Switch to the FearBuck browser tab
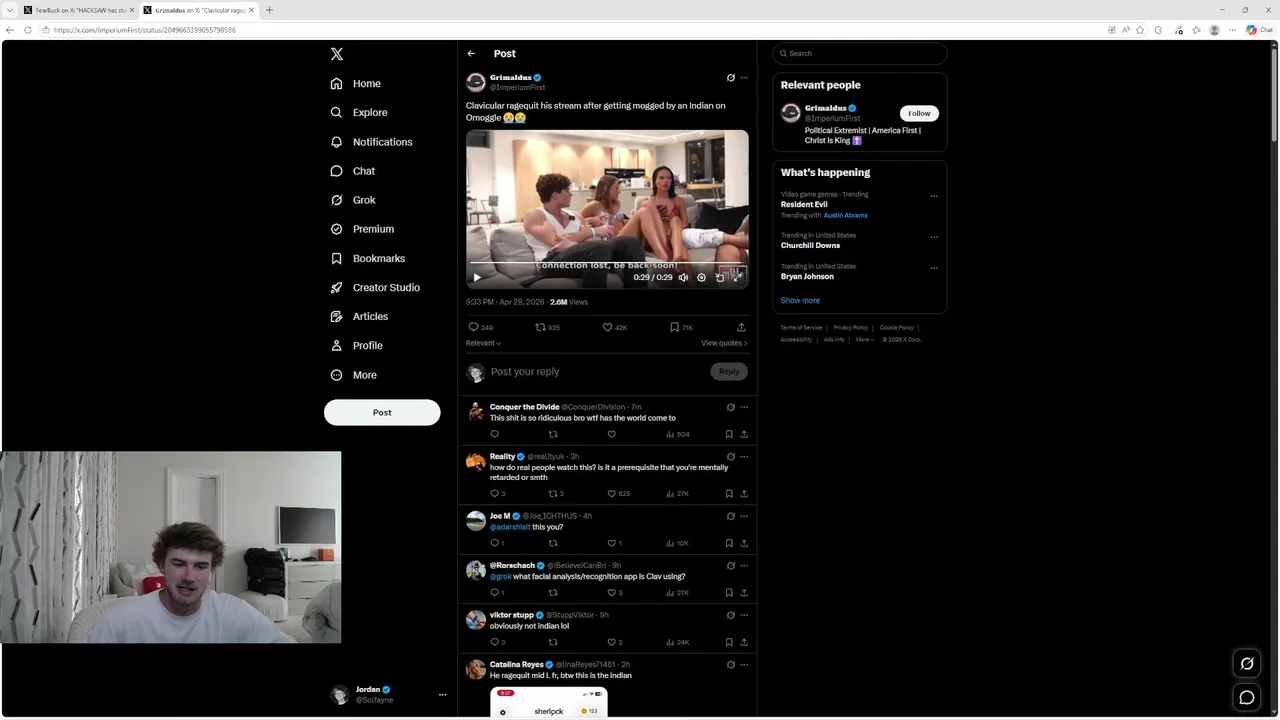Image resolution: width=1280 pixels, height=720 pixels. 79,10
